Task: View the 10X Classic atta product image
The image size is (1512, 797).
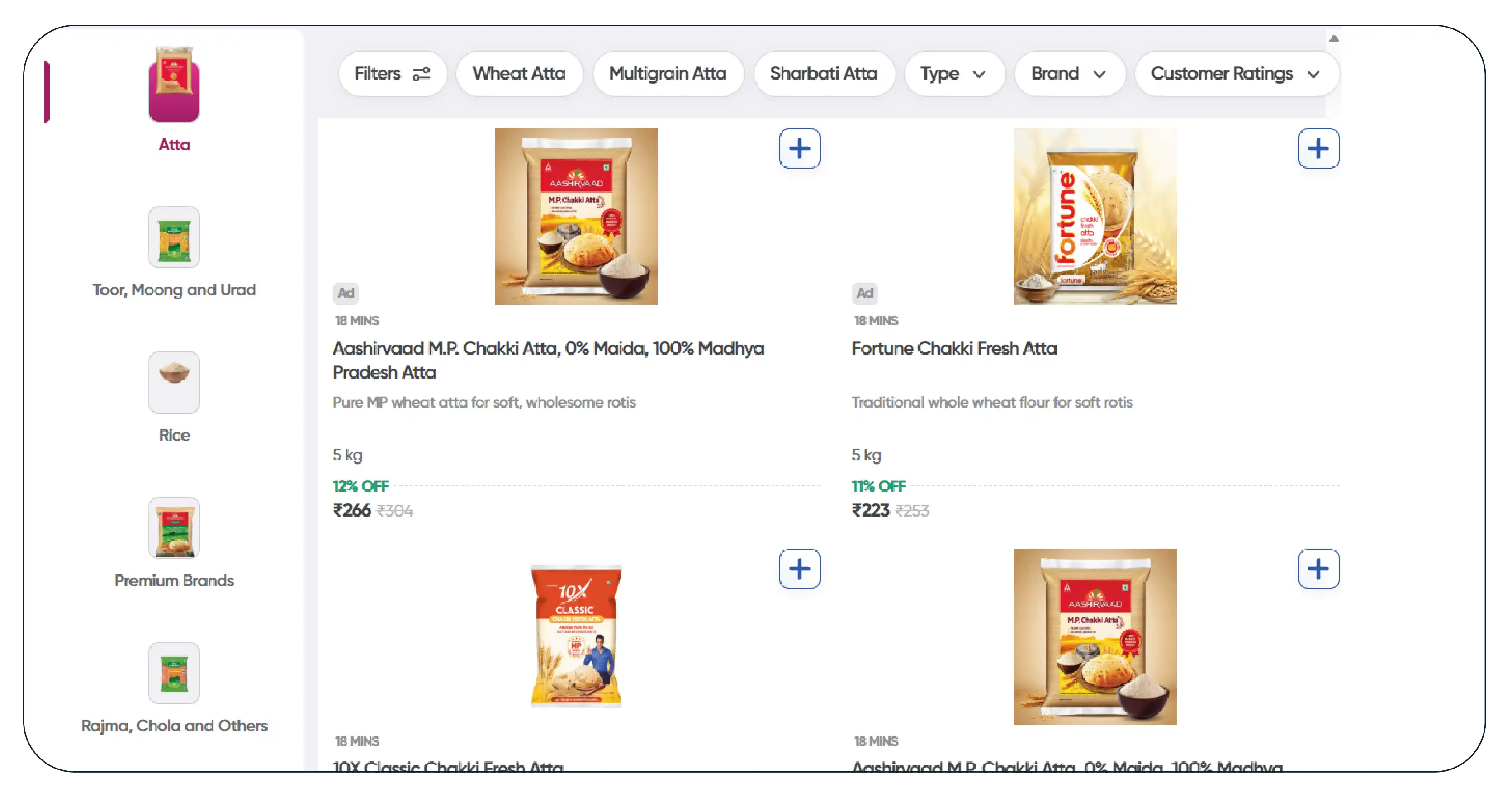Action: tap(576, 636)
